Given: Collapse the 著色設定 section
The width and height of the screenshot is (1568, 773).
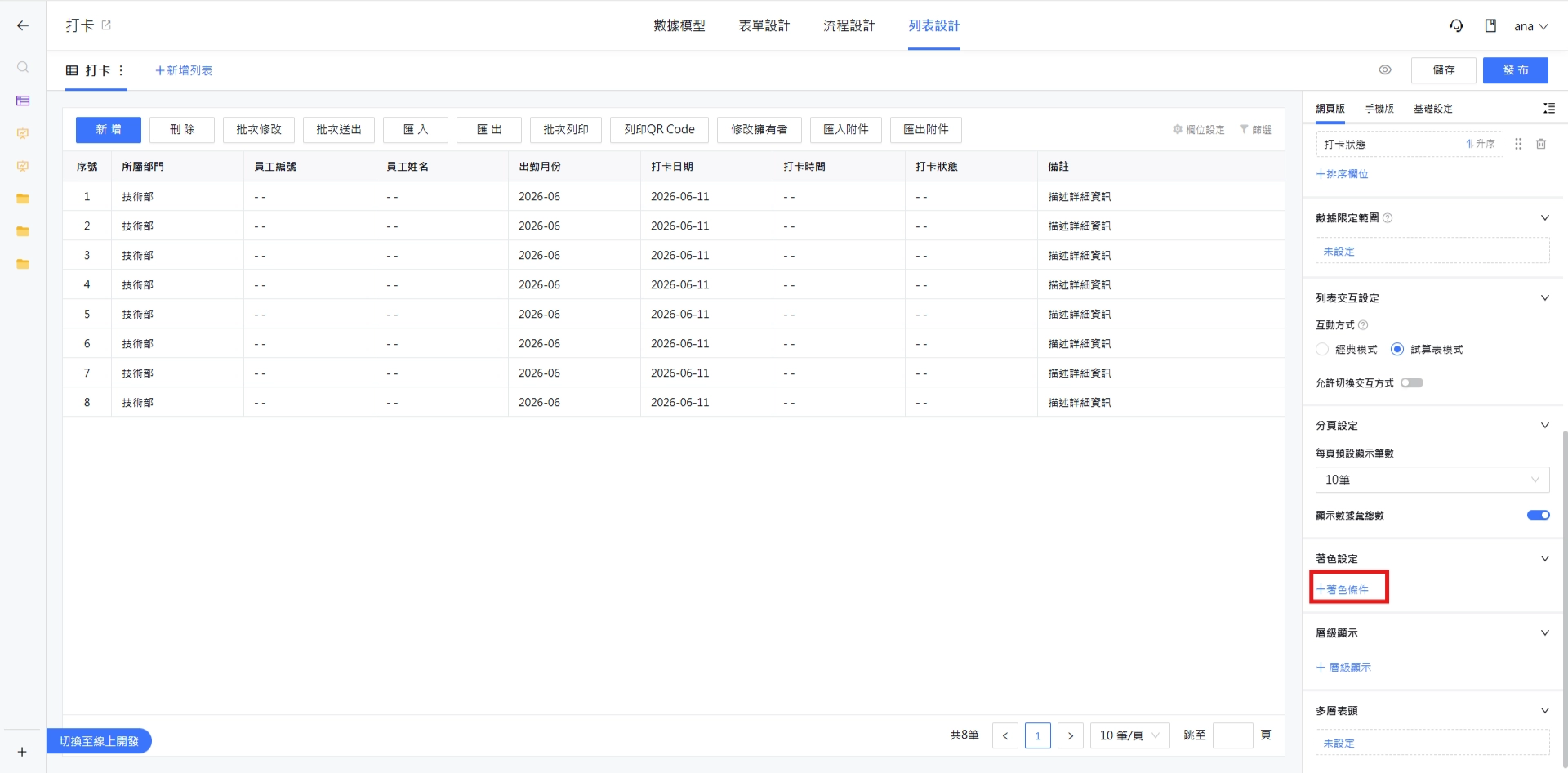Looking at the screenshot, I should (1545, 558).
